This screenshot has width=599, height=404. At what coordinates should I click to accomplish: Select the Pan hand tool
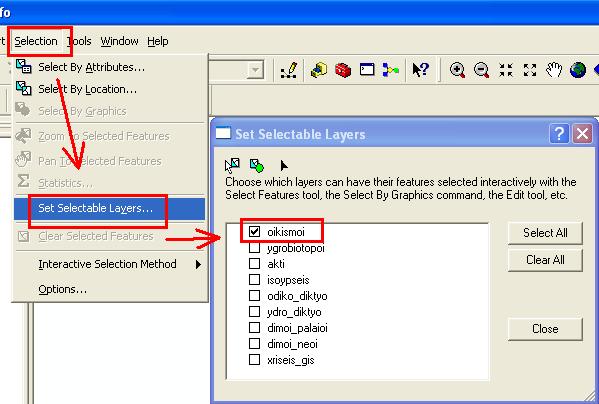point(554,70)
